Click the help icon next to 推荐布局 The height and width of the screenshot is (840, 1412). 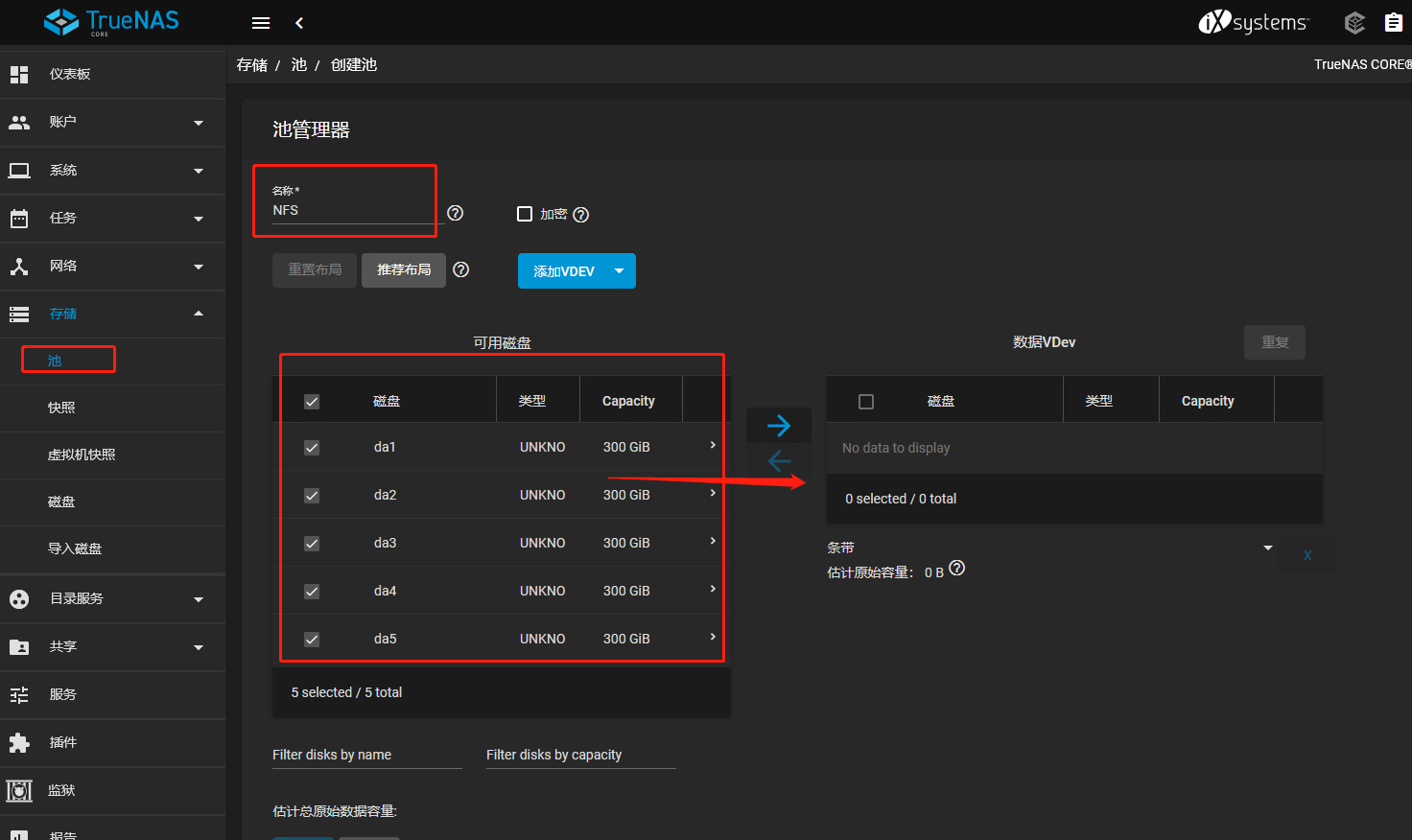[x=461, y=269]
